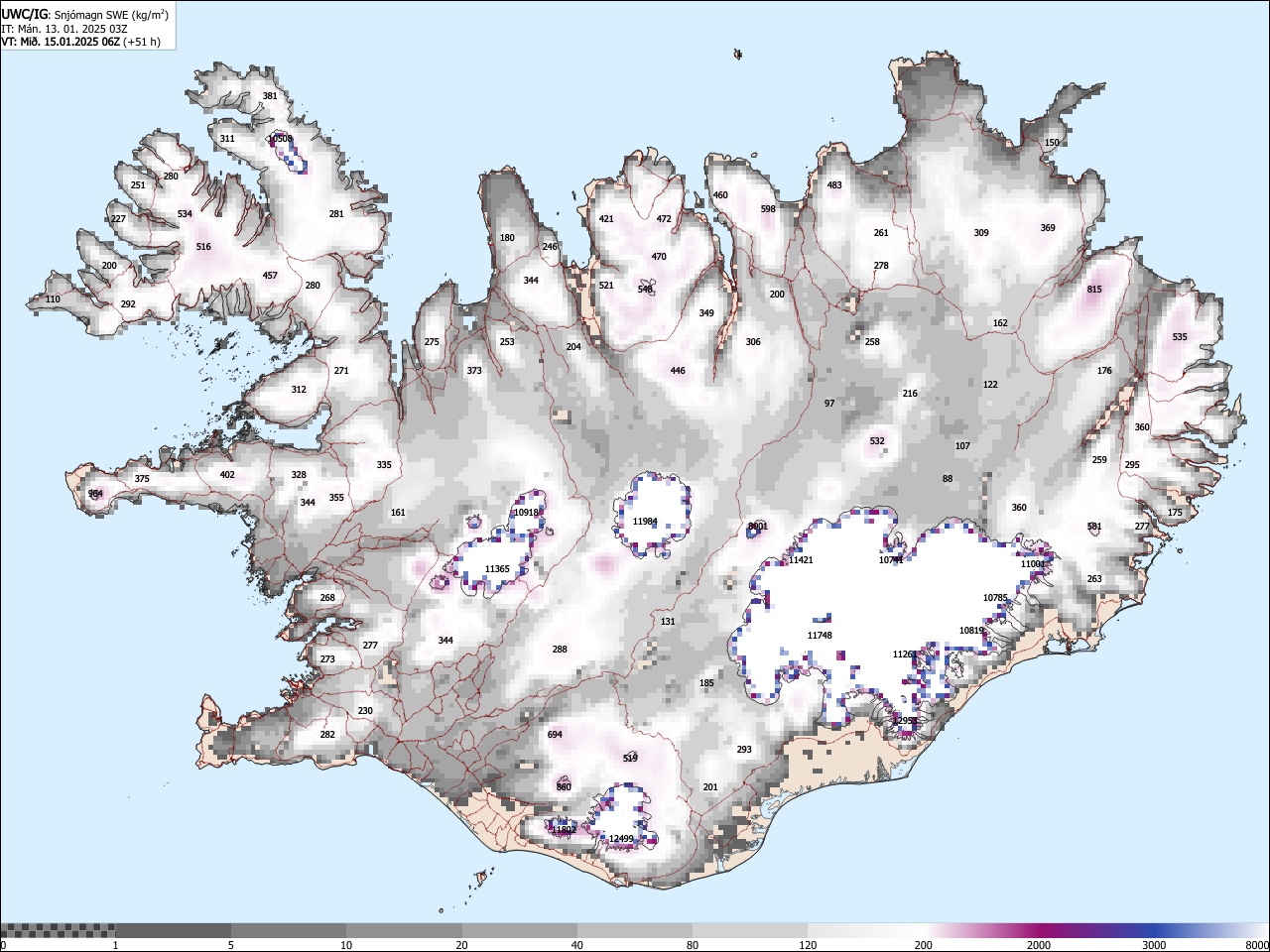Click the glacier value 11365
Image resolution: width=1270 pixels, height=952 pixels.
(x=497, y=569)
